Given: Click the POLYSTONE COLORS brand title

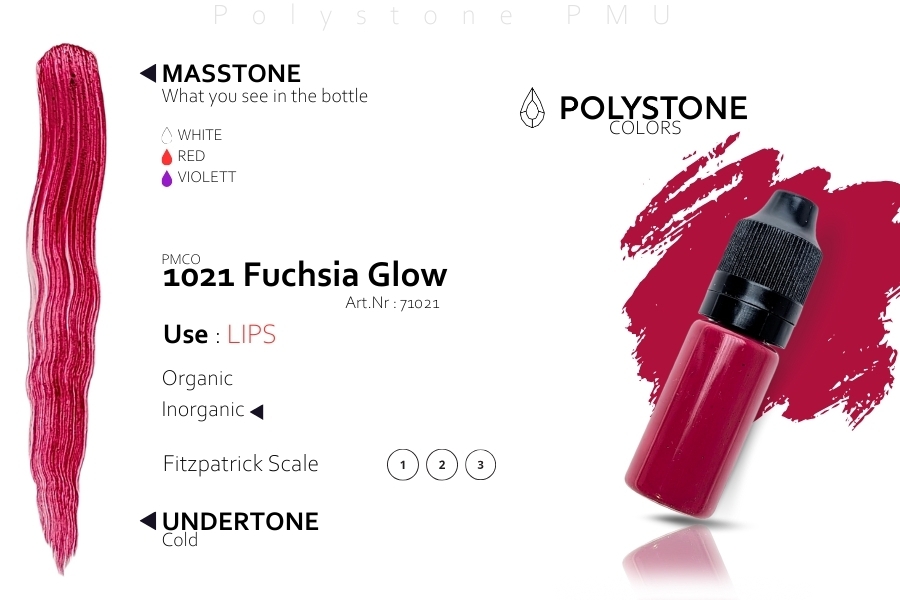Looking at the screenshot, I should pyautogui.click(x=653, y=114).
